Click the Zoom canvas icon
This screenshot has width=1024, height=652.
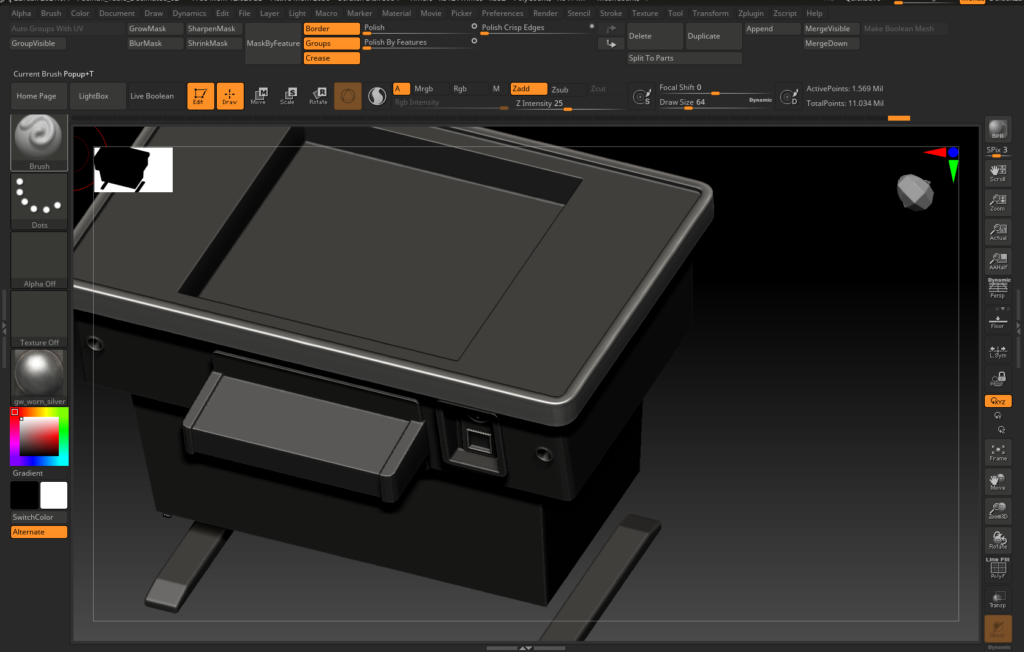click(x=997, y=202)
